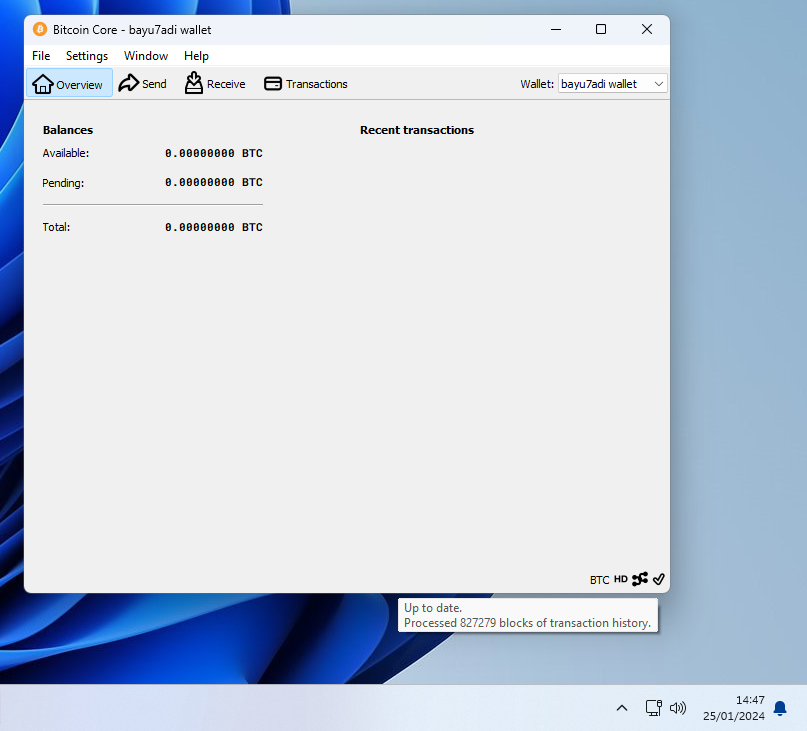Click the Recent transactions heading
The image size is (807, 731).
(417, 130)
